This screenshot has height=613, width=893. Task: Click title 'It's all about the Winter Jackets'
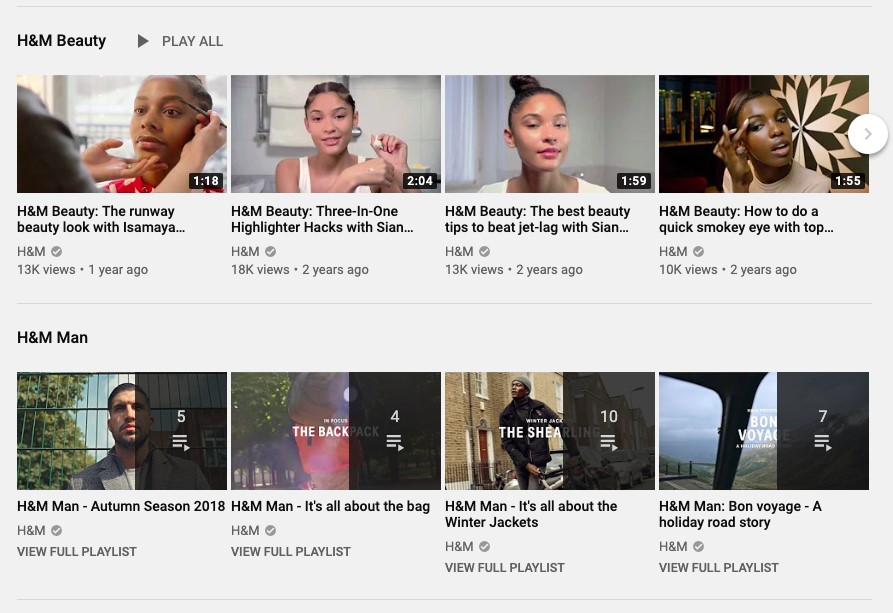pyautogui.click(x=531, y=514)
